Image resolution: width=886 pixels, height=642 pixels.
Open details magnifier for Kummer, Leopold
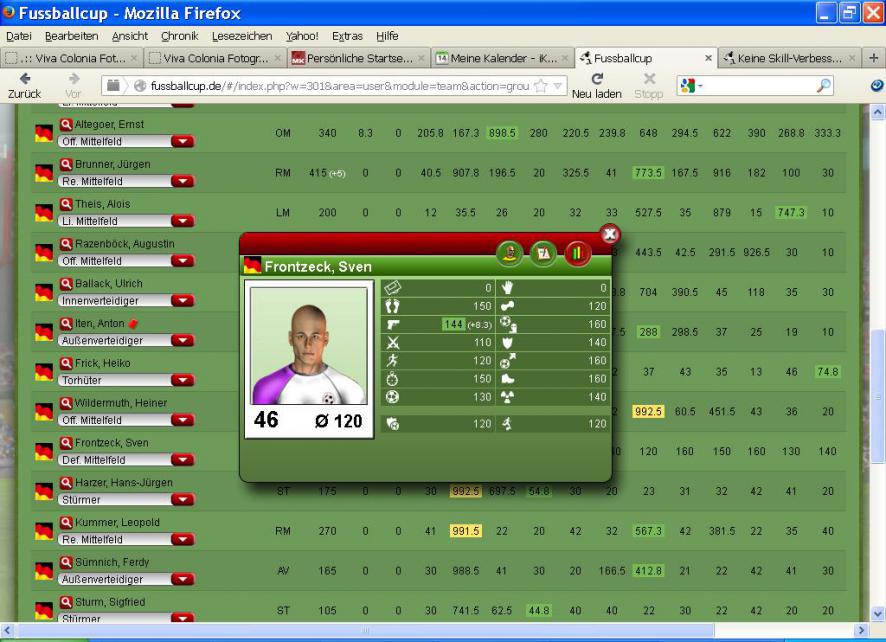point(66,523)
